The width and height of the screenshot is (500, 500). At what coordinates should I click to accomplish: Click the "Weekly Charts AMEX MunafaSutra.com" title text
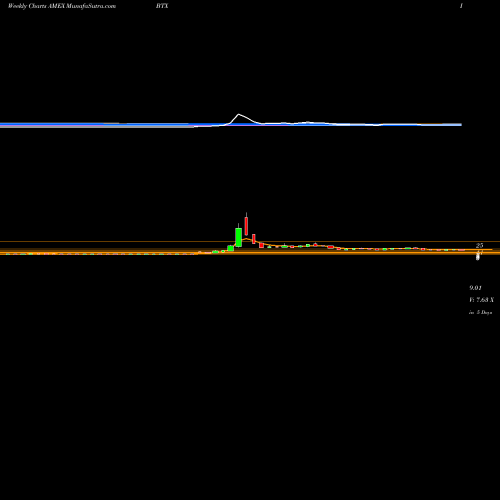pyautogui.click(x=62, y=6)
